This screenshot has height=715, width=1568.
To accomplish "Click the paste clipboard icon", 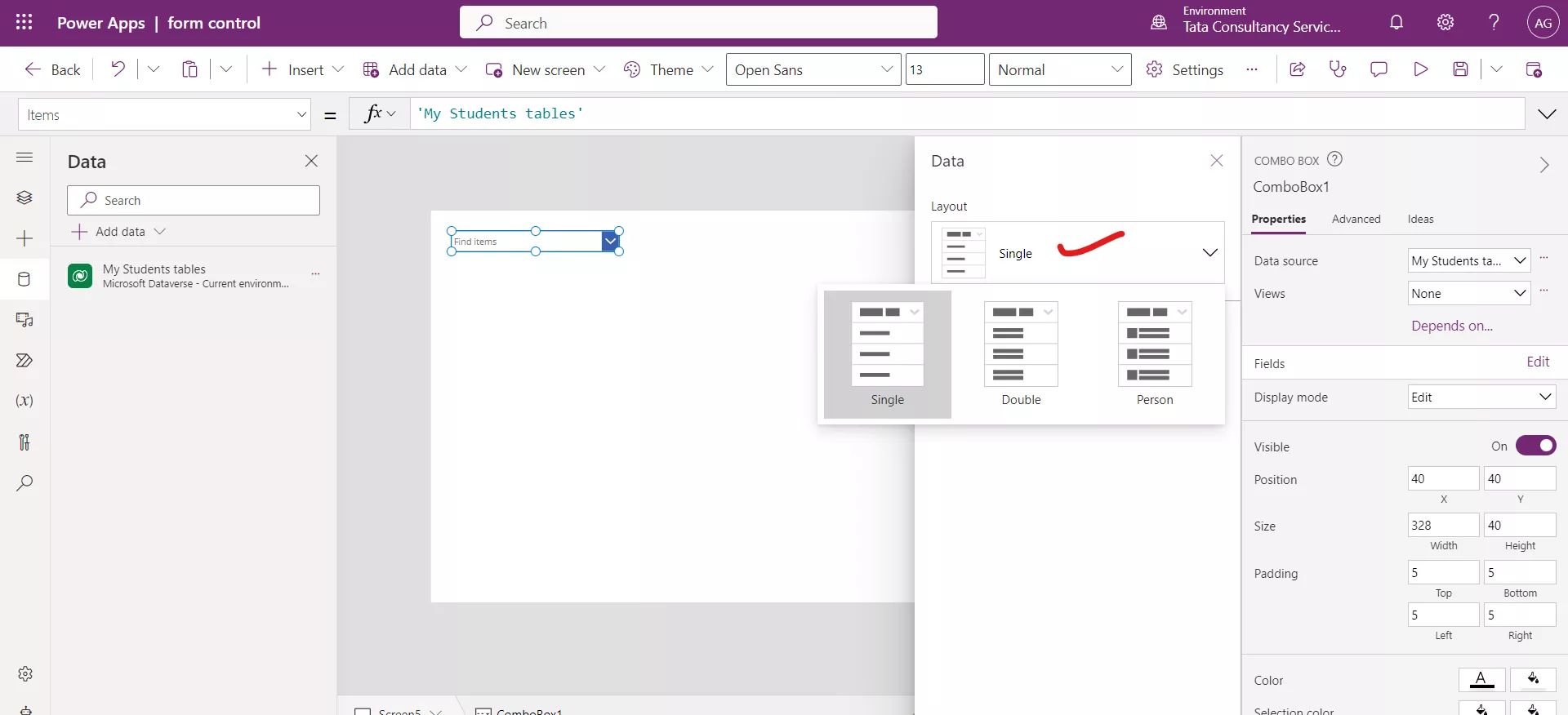I will coord(189,69).
